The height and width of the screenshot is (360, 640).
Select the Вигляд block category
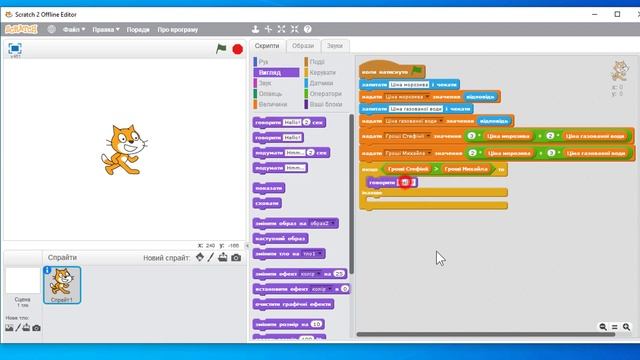276,72
